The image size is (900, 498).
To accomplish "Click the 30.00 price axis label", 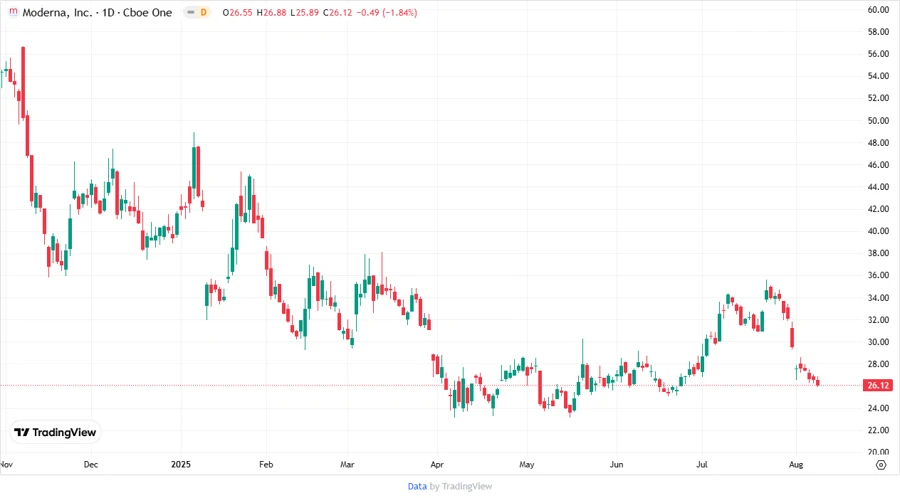I will (878, 342).
